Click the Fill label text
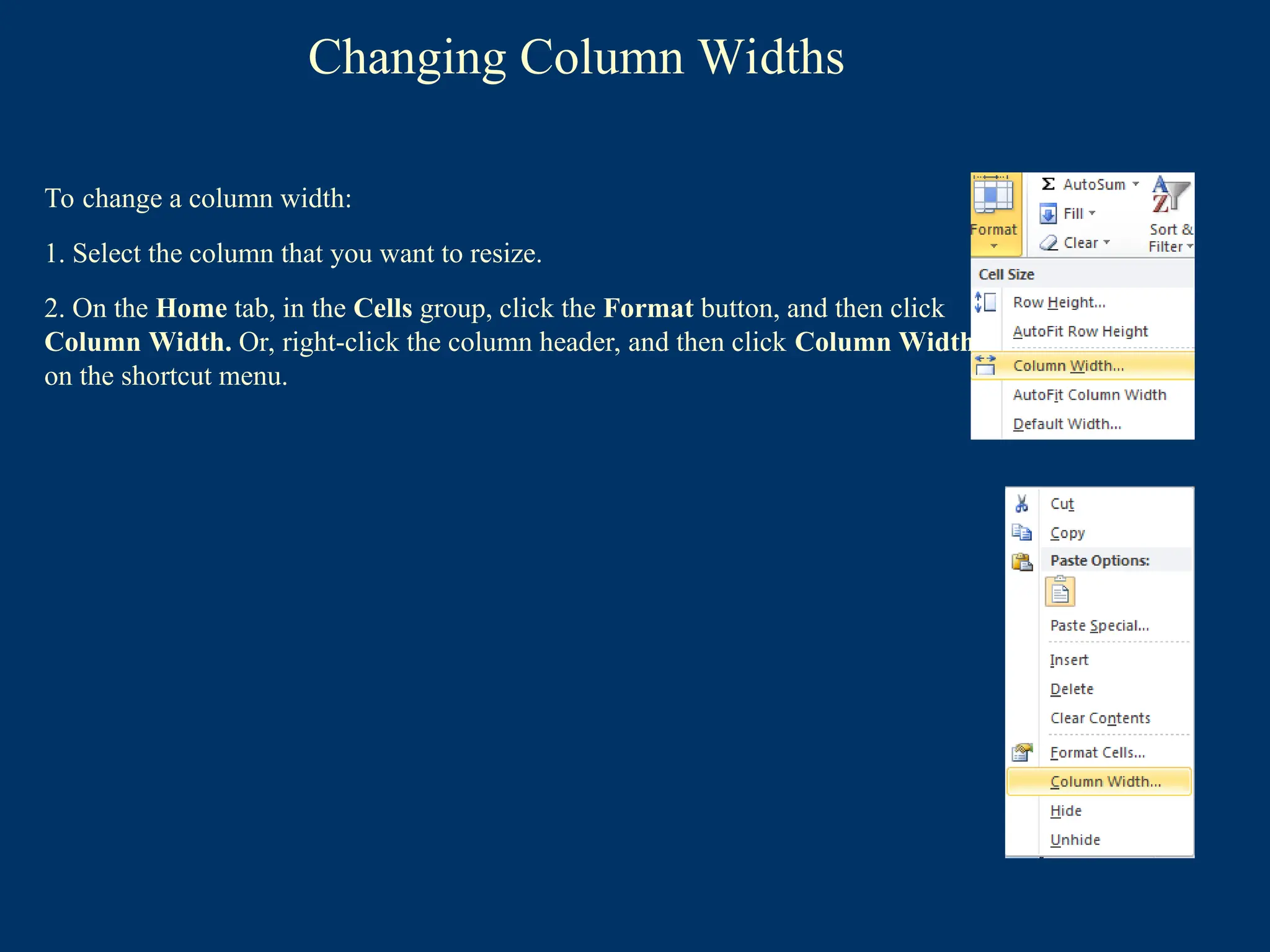 [1073, 214]
